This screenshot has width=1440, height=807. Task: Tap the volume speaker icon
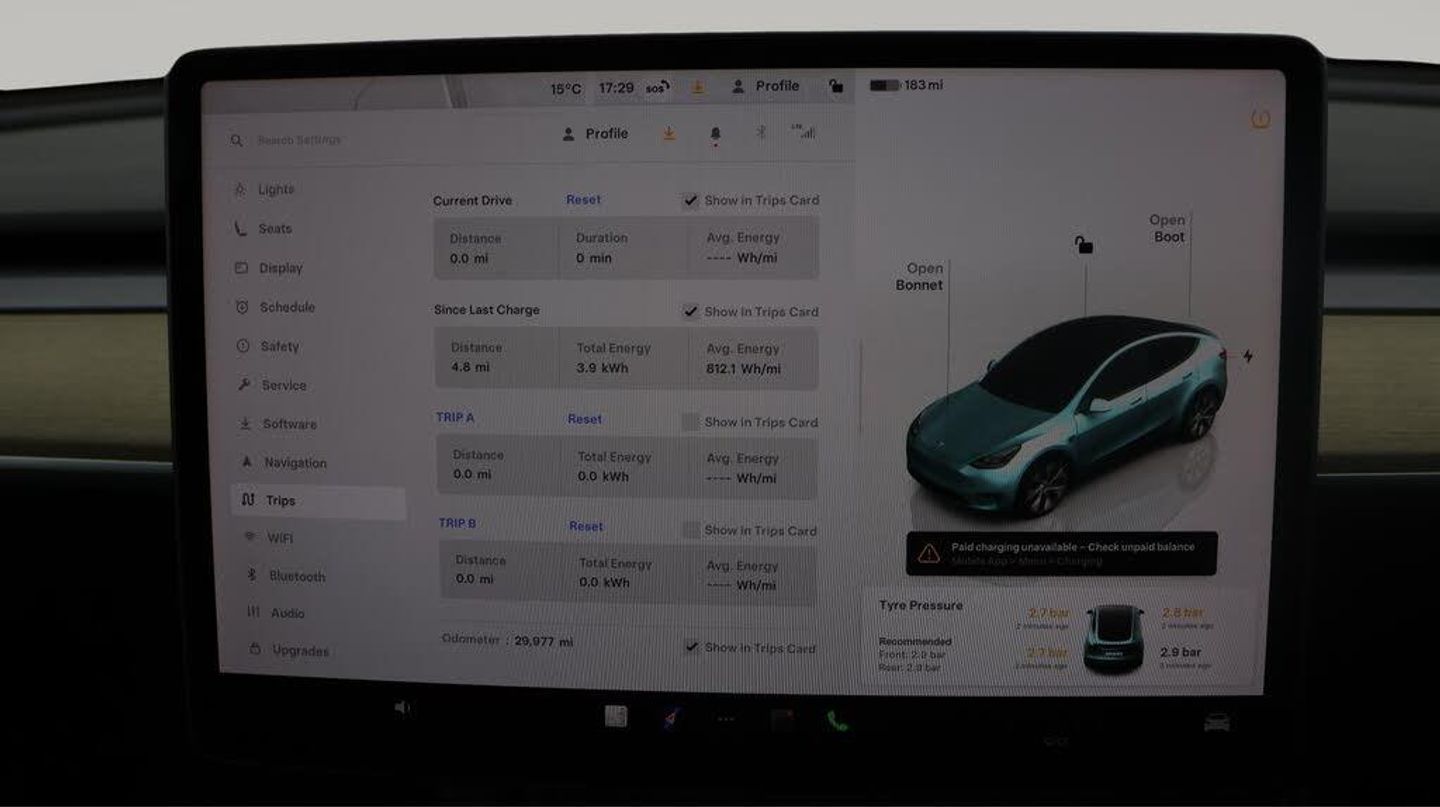[x=402, y=708]
